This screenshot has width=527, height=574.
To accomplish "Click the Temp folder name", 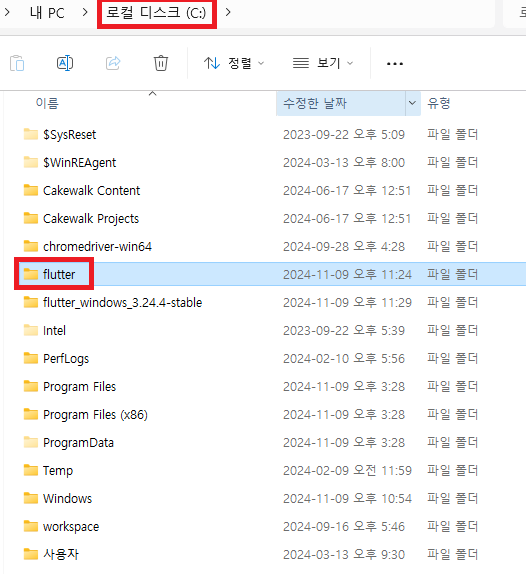I will (x=58, y=471).
